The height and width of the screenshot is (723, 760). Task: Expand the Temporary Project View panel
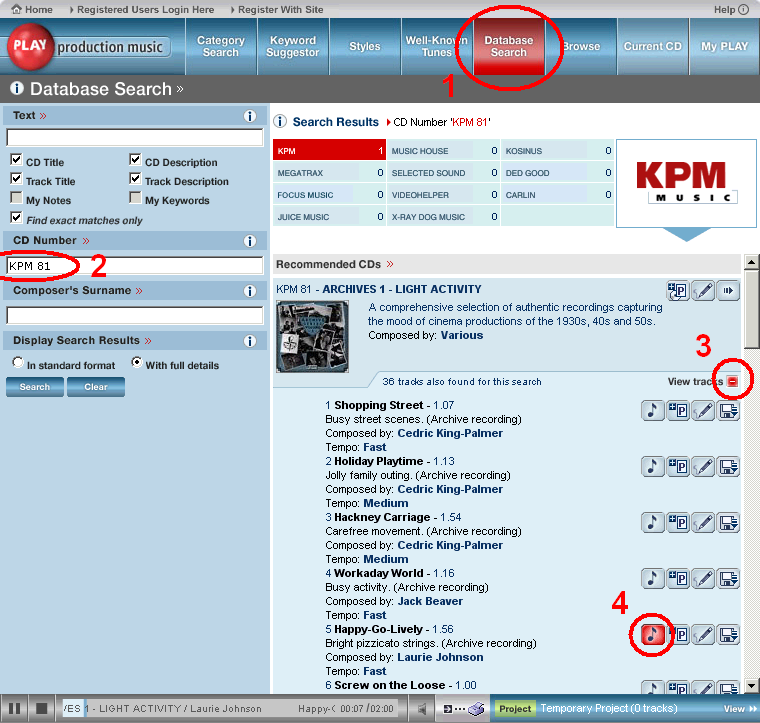(739, 709)
